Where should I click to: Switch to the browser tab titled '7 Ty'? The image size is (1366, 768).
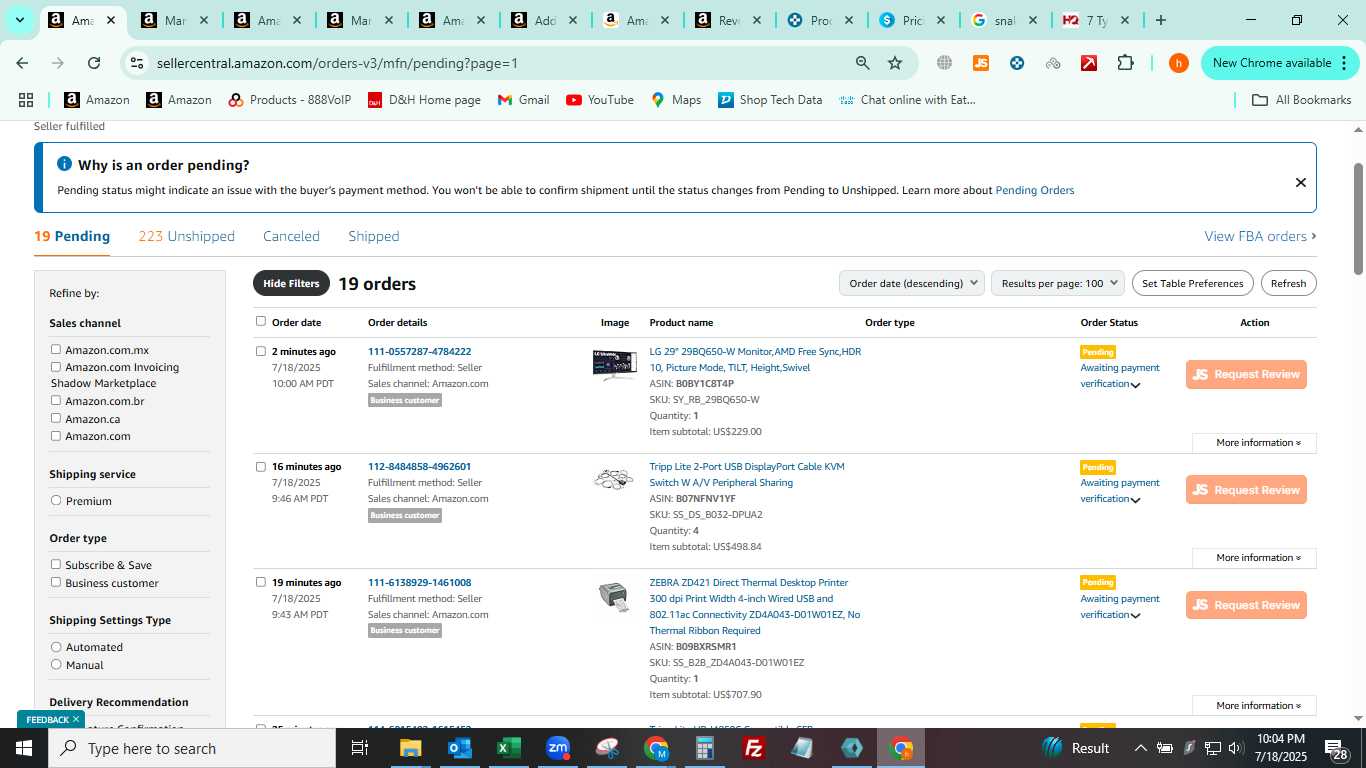[x=1096, y=20]
